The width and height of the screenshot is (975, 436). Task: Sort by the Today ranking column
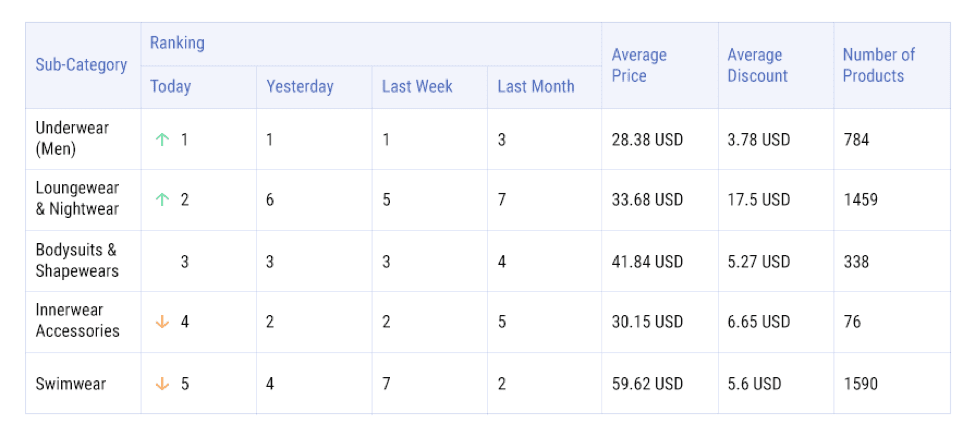pos(170,87)
